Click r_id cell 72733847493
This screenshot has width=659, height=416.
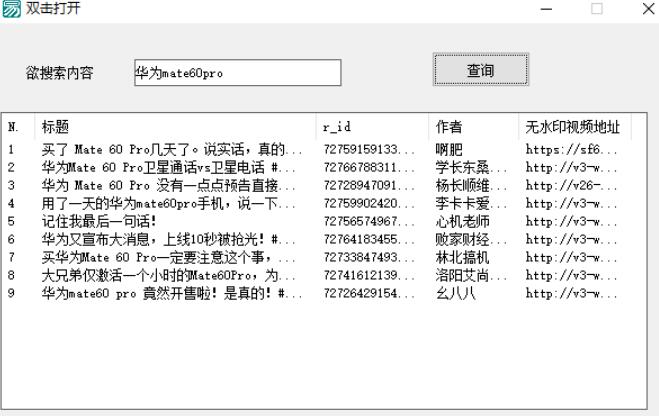pos(369,257)
